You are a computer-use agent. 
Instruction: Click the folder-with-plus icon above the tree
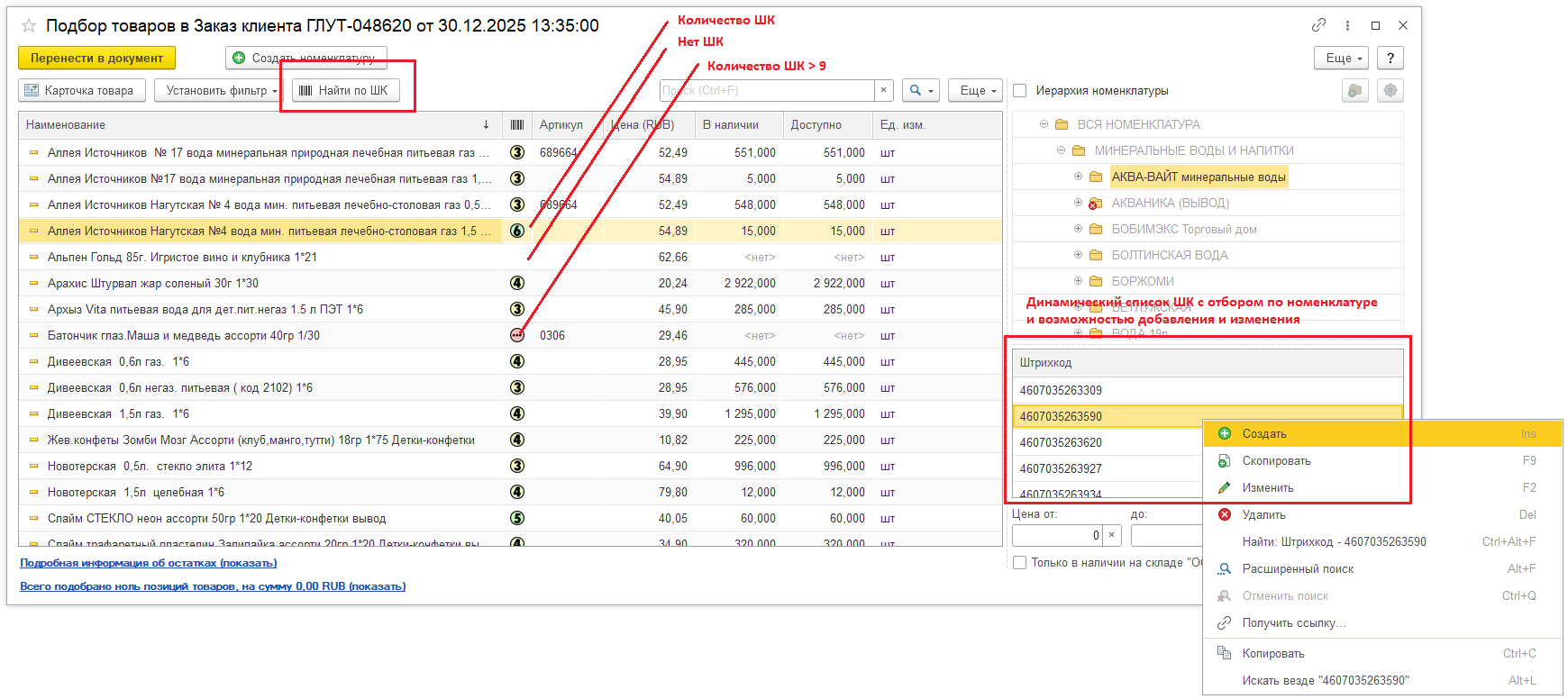[x=1354, y=90]
